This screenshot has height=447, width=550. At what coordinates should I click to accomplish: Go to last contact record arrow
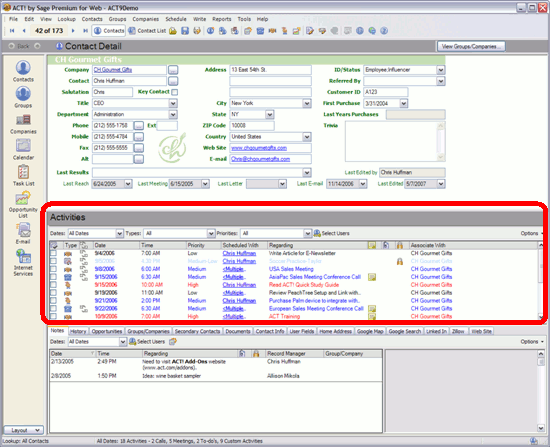[85, 31]
